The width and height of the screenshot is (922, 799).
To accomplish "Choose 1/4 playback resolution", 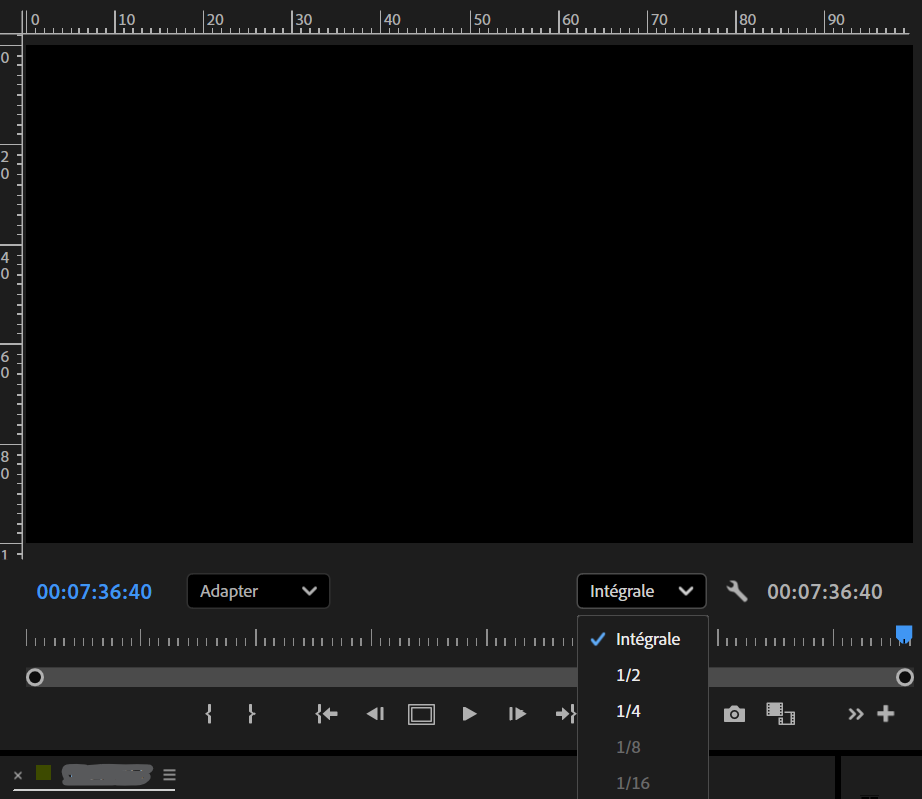I will 643,711.
